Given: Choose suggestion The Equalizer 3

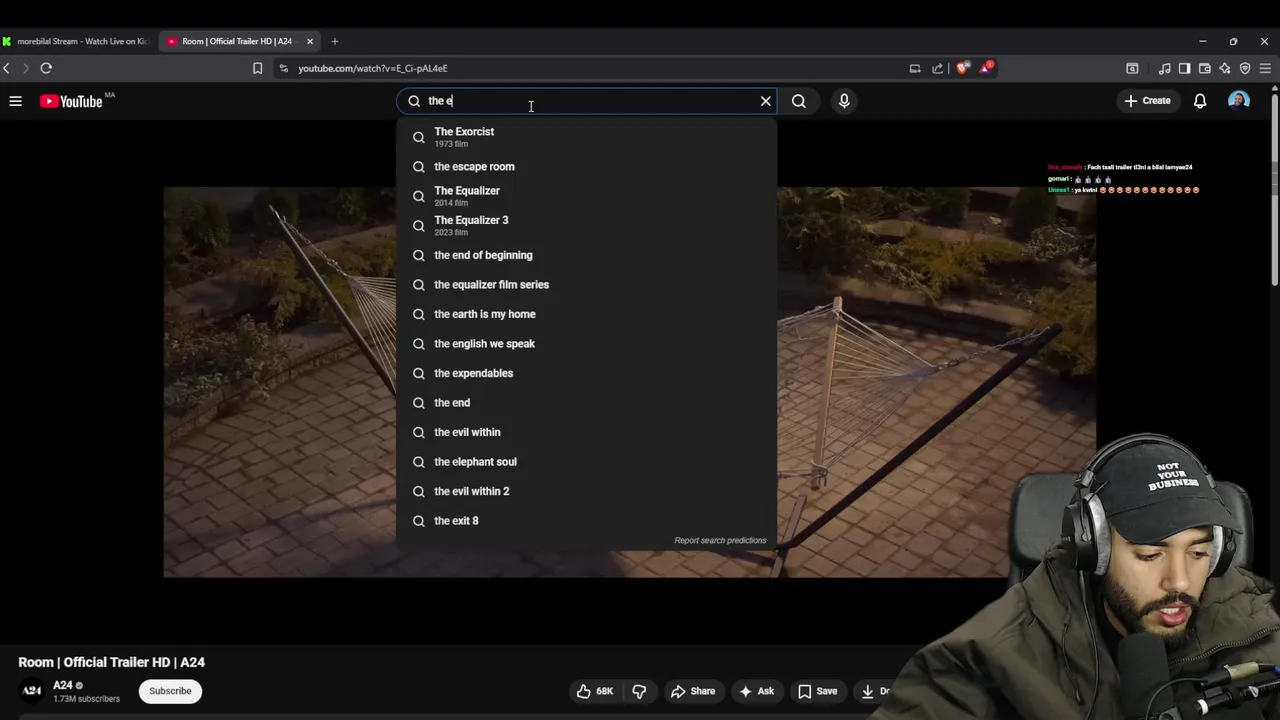Looking at the screenshot, I should [x=586, y=225].
